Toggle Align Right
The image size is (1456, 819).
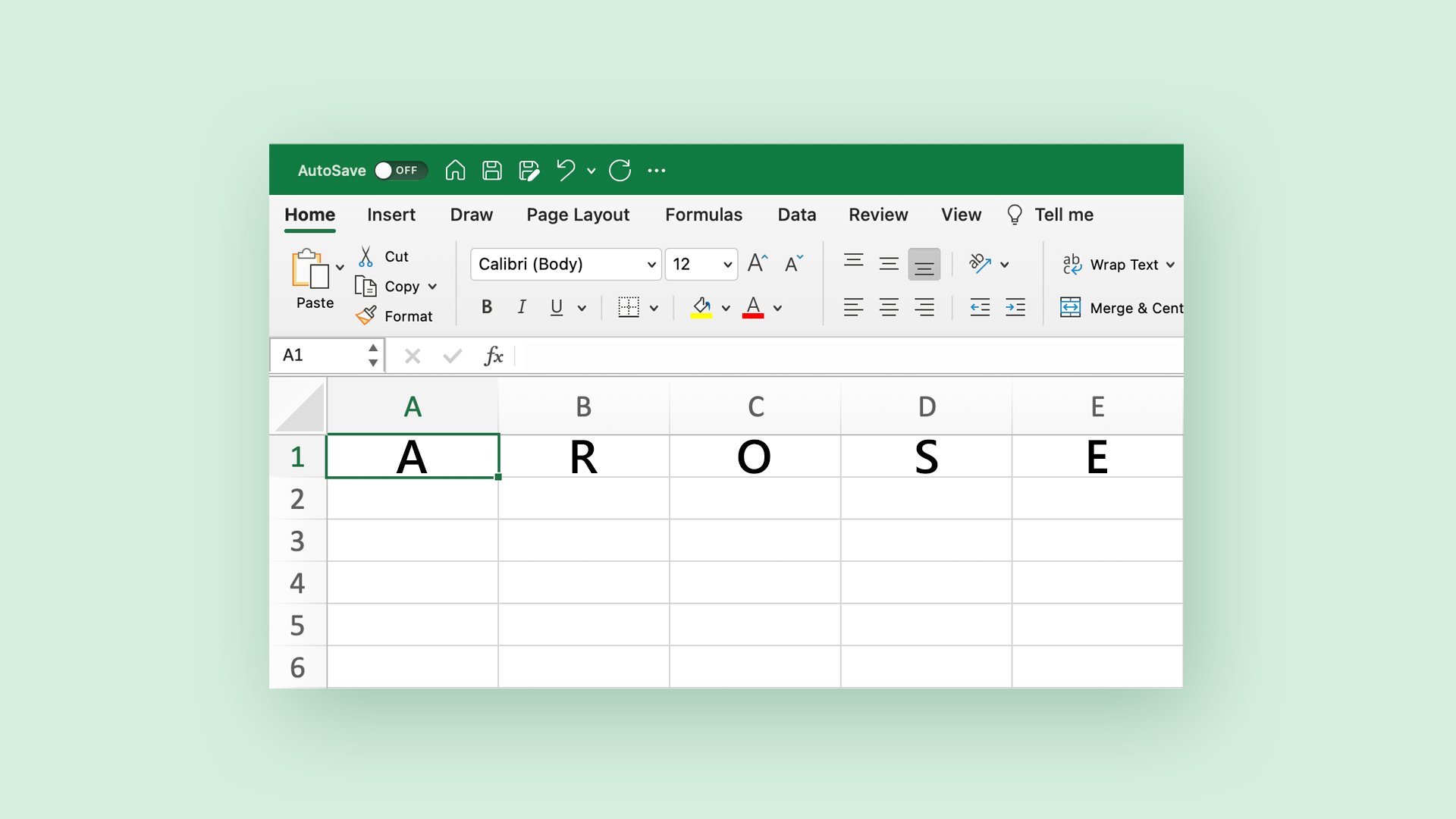tap(924, 307)
